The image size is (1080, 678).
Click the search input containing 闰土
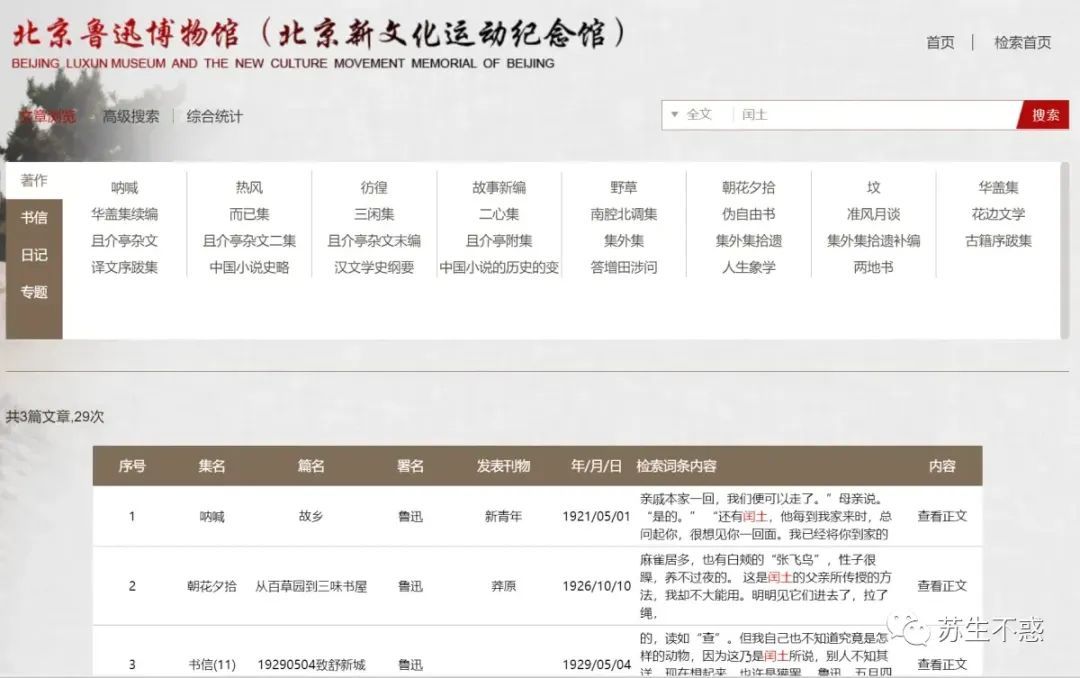click(x=875, y=115)
